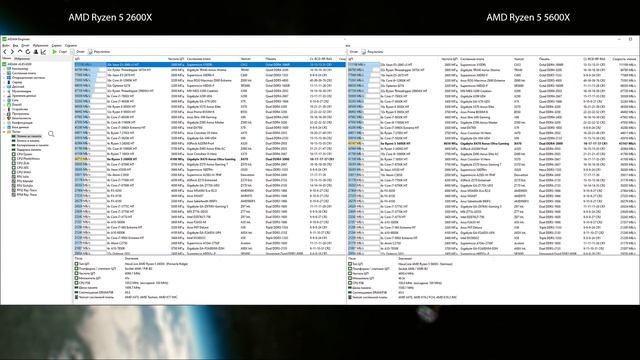
Task: Open the Справка menu
Action: (x=71, y=45)
